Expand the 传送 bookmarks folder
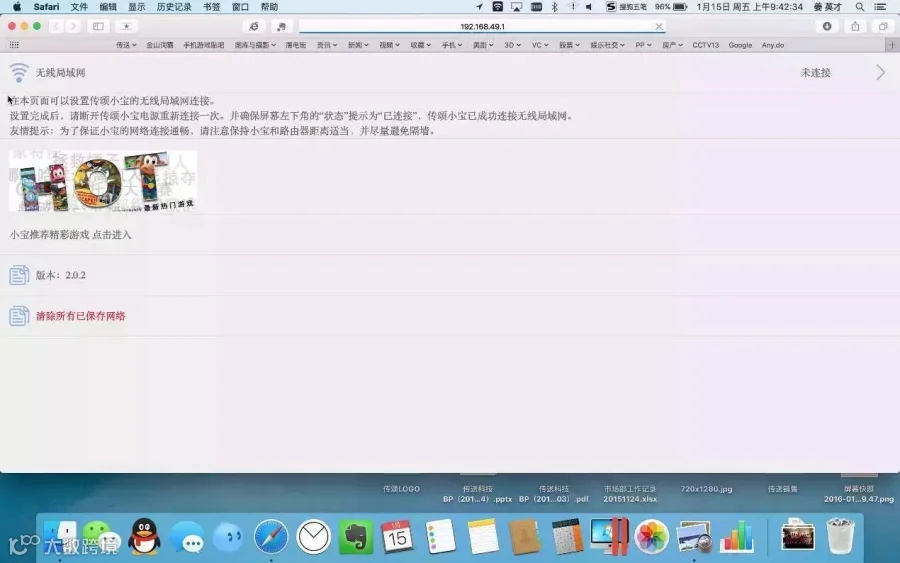The height and width of the screenshot is (563, 900). click(x=126, y=45)
